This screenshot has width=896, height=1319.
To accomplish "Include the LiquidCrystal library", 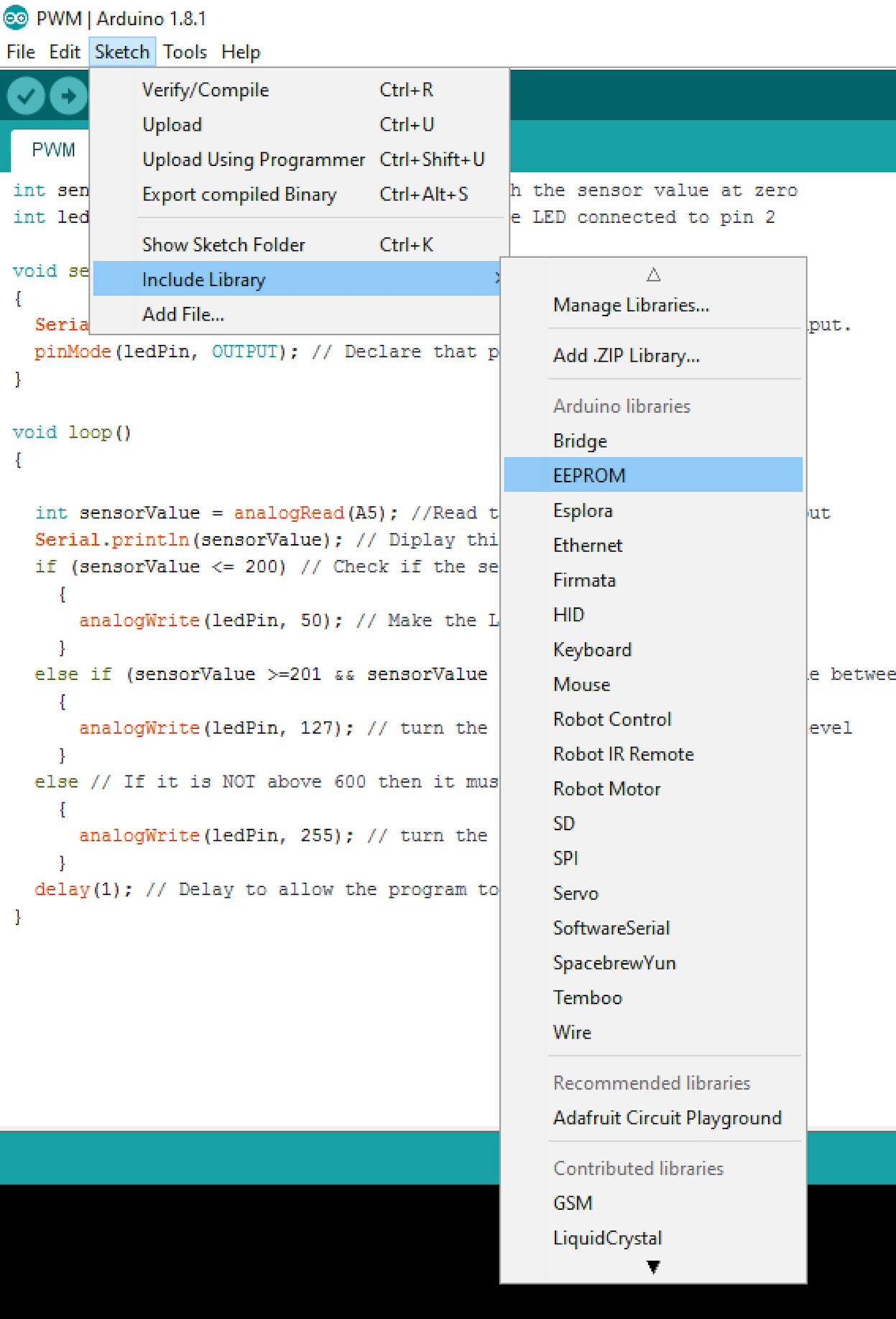I will 653,1238.
